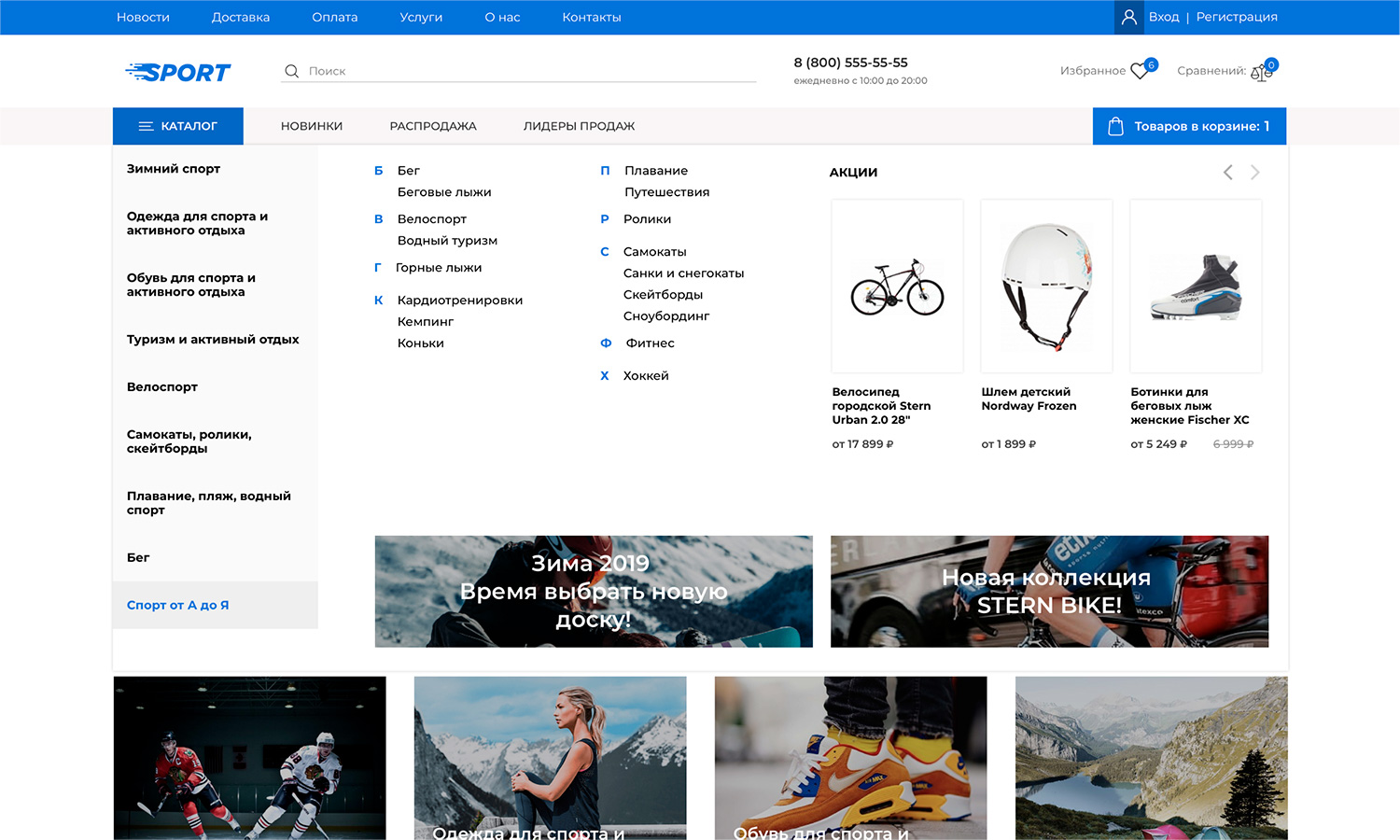Collapse the КАТАЛОГ dropdown menu
1400x840 pixels.
pos(178,126)
